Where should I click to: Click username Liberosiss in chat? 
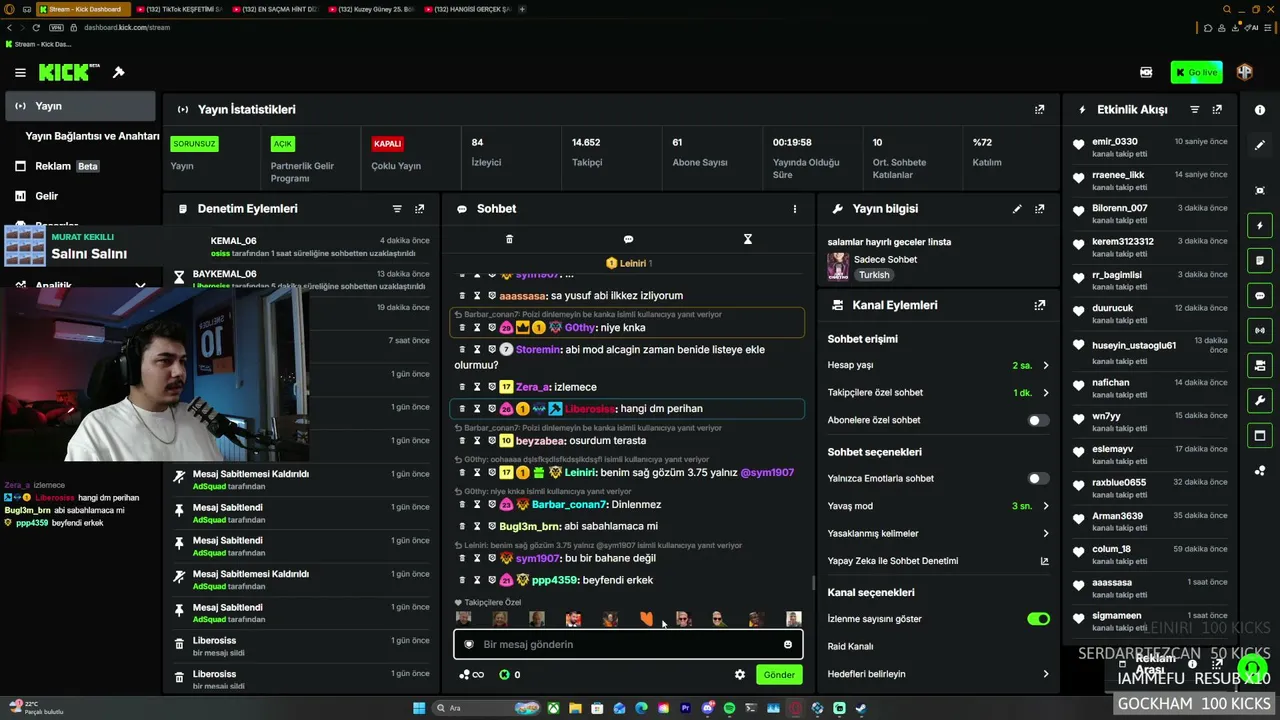589,408
